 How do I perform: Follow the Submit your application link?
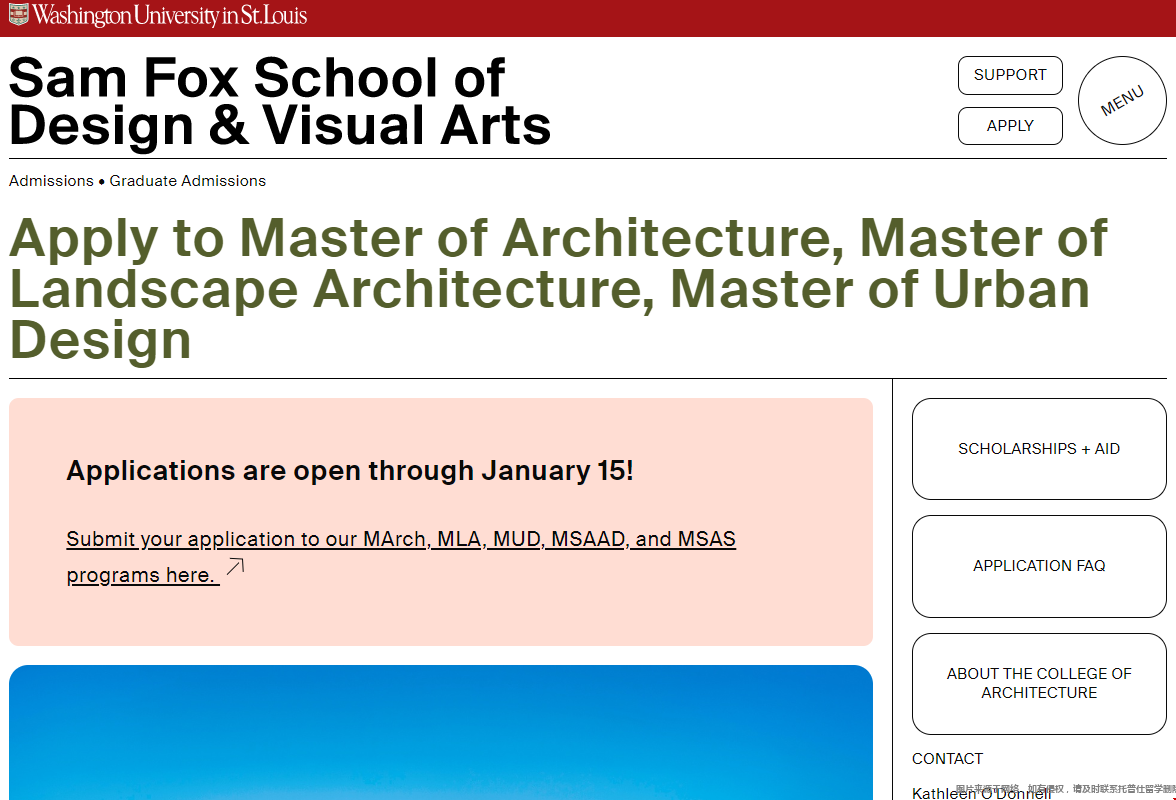[x=400, y=540]
